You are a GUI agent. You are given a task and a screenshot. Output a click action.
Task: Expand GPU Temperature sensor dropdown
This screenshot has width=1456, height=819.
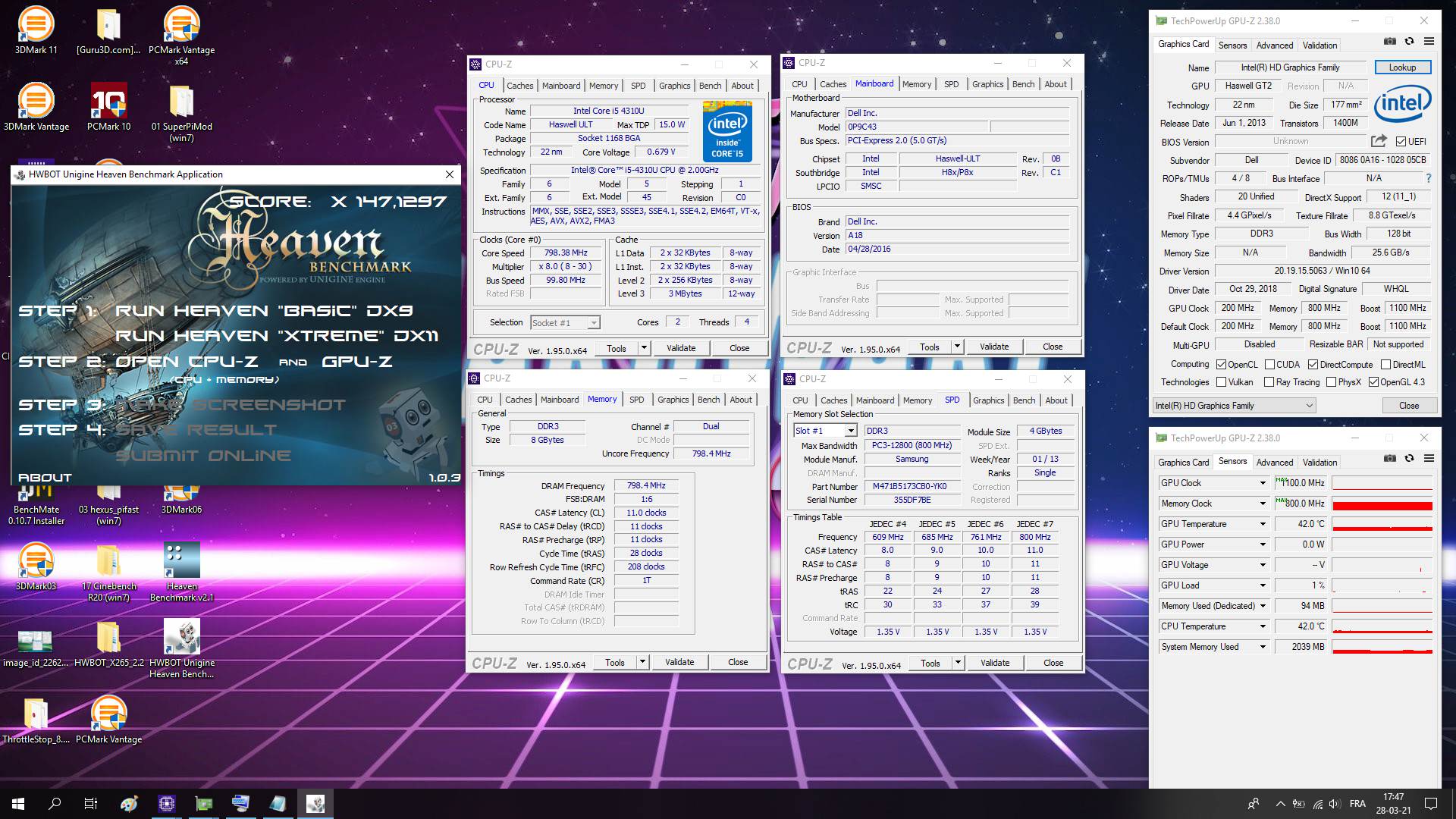pyautogui.click(x=1263, y=524)
